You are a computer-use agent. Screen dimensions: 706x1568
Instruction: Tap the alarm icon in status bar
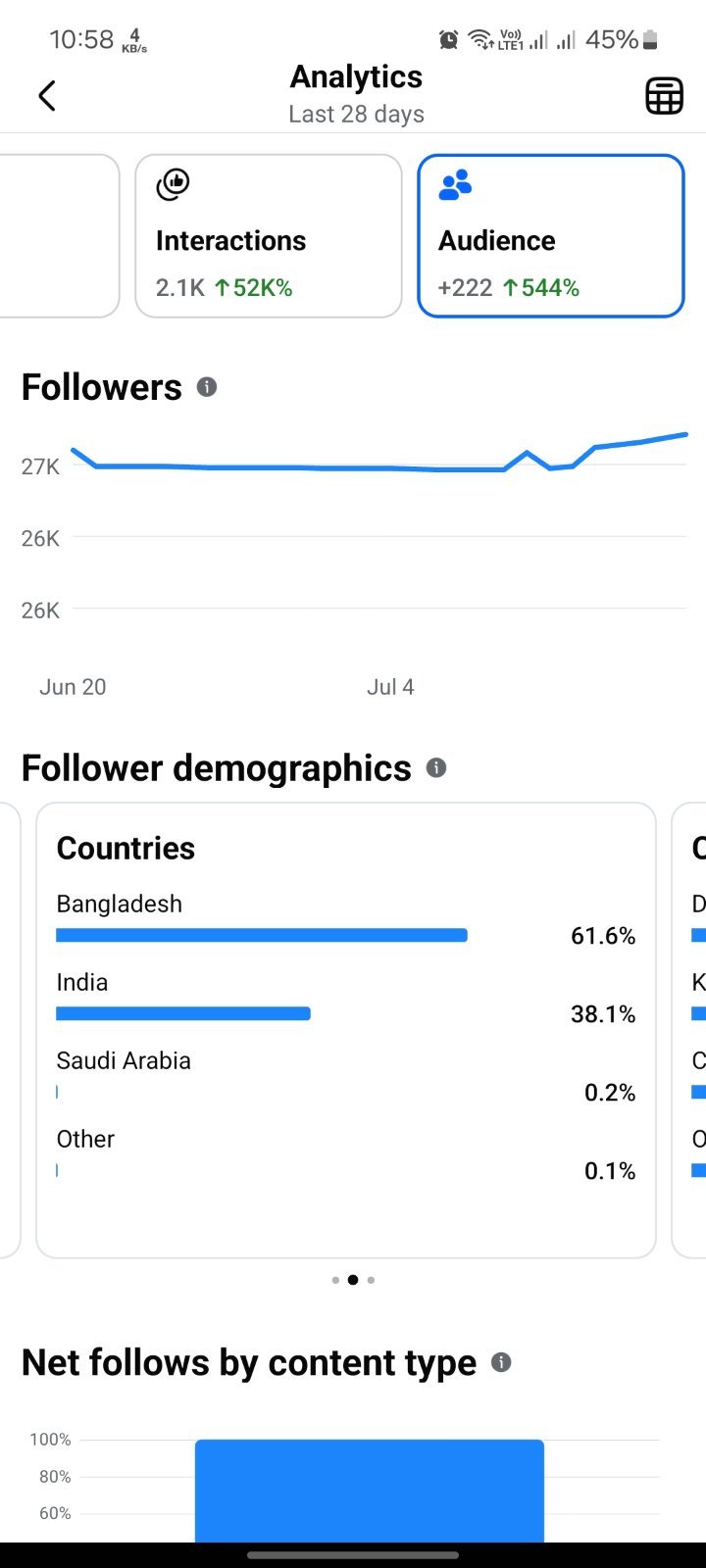click(x=448, y=39)
